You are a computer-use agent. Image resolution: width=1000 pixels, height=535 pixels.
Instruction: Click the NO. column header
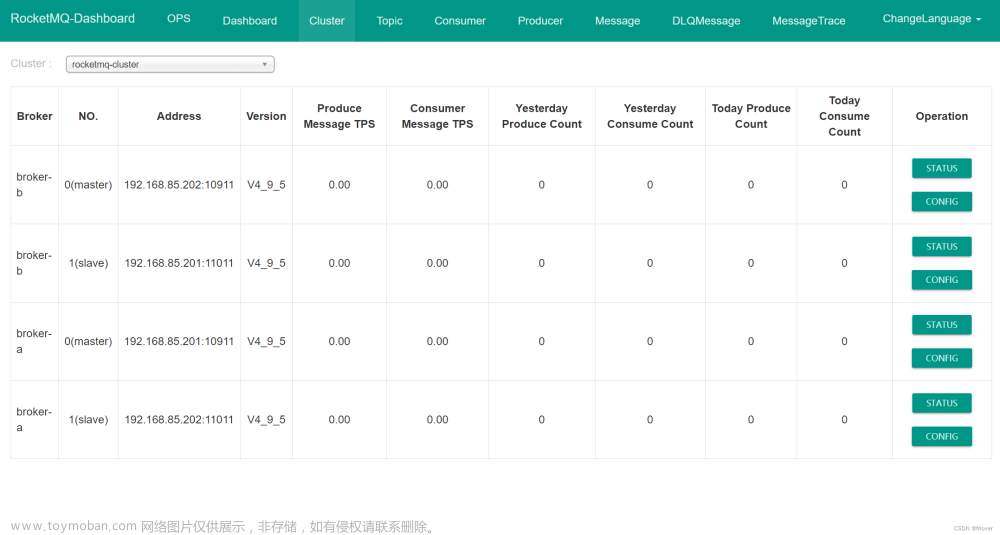pos(88,116)
